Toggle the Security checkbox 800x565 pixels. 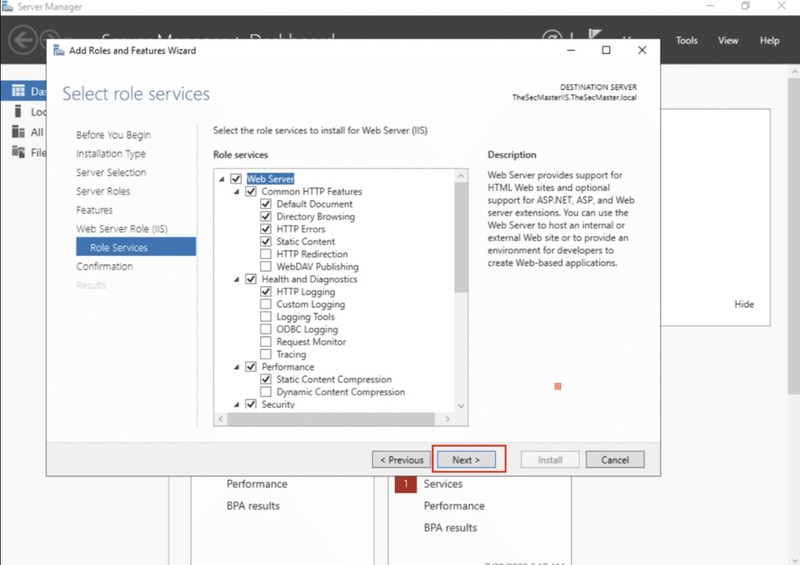click(251, 404)
